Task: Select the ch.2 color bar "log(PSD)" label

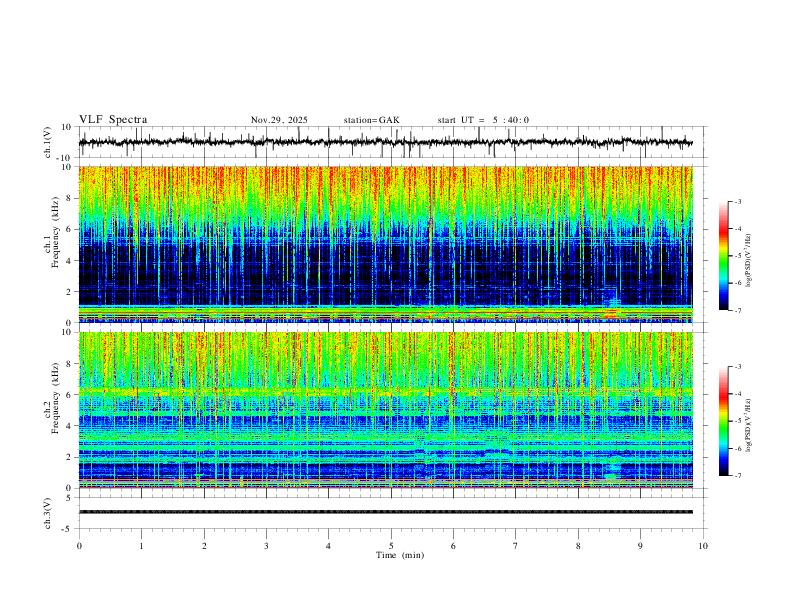Action: (749, 425)
